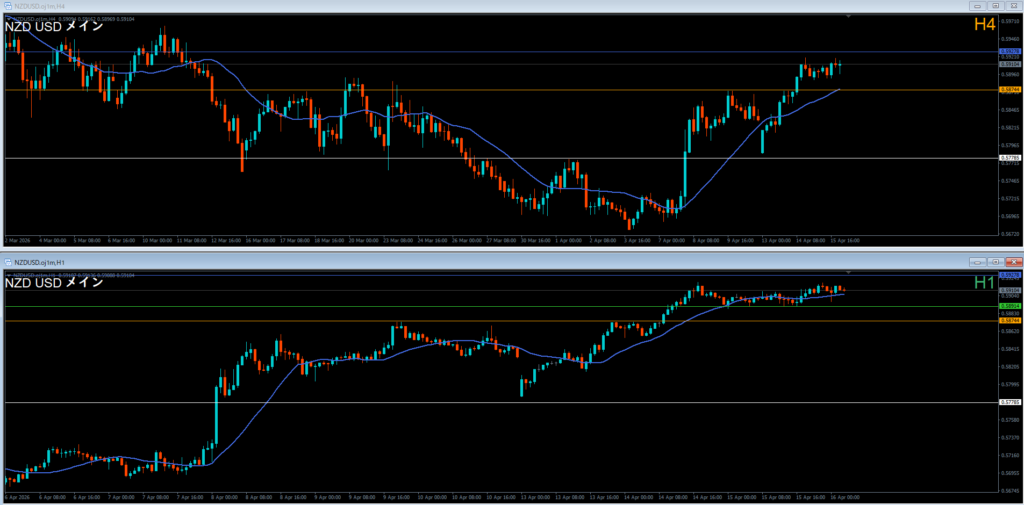Select the H1 chart title bar
Screen dimensions: 1024x505
click(500, 261)
